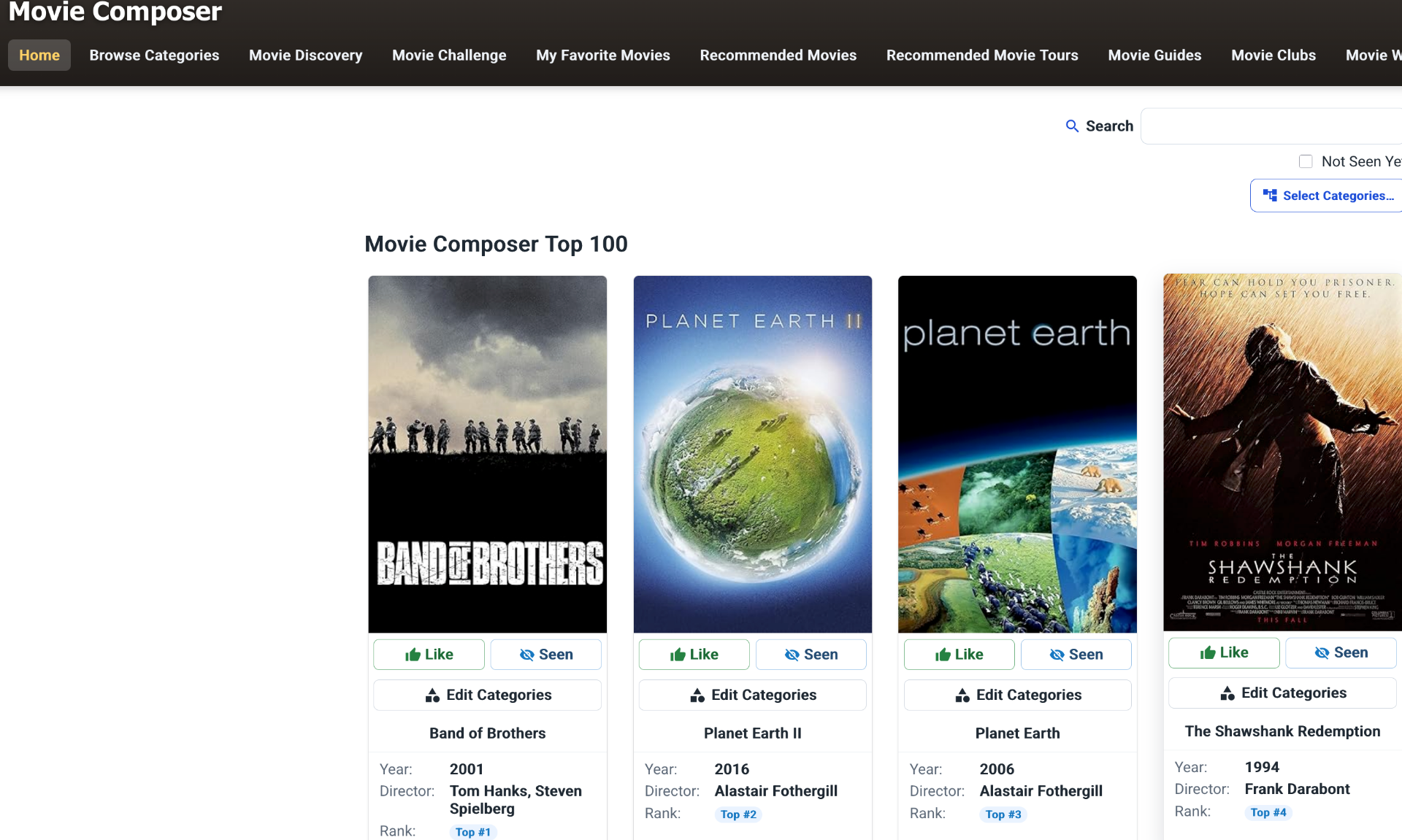The height and width of the screenshot is (840, 1402).
Task: Open the Movie Challenge menu item
Action: click(x=449, y=55)
